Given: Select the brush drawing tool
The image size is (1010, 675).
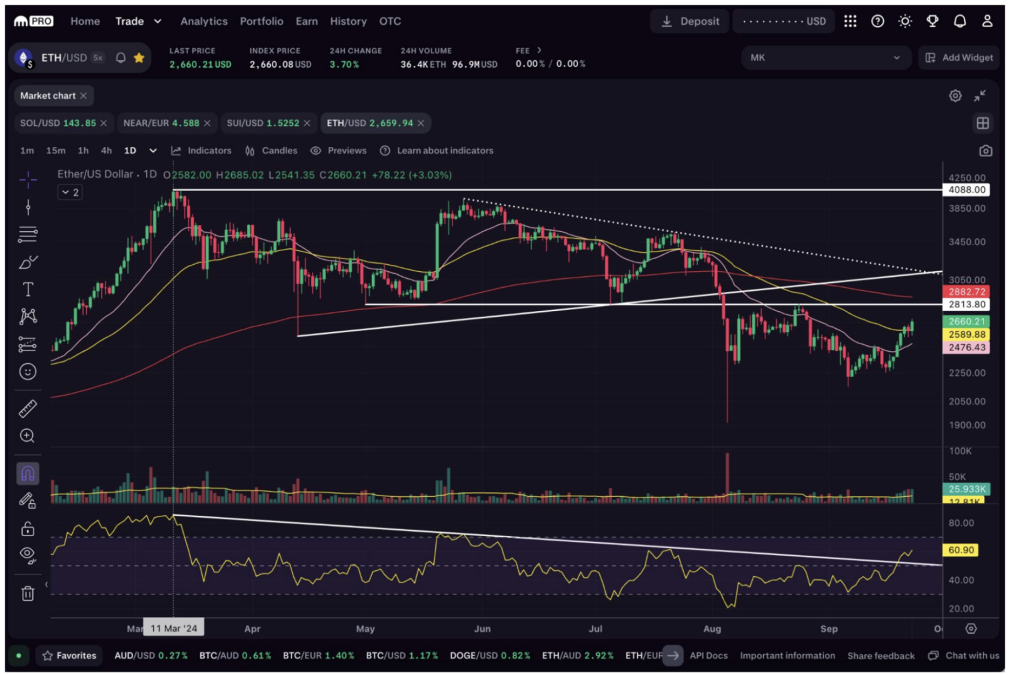Looking at the screenshot, I should tap(28, 262).
